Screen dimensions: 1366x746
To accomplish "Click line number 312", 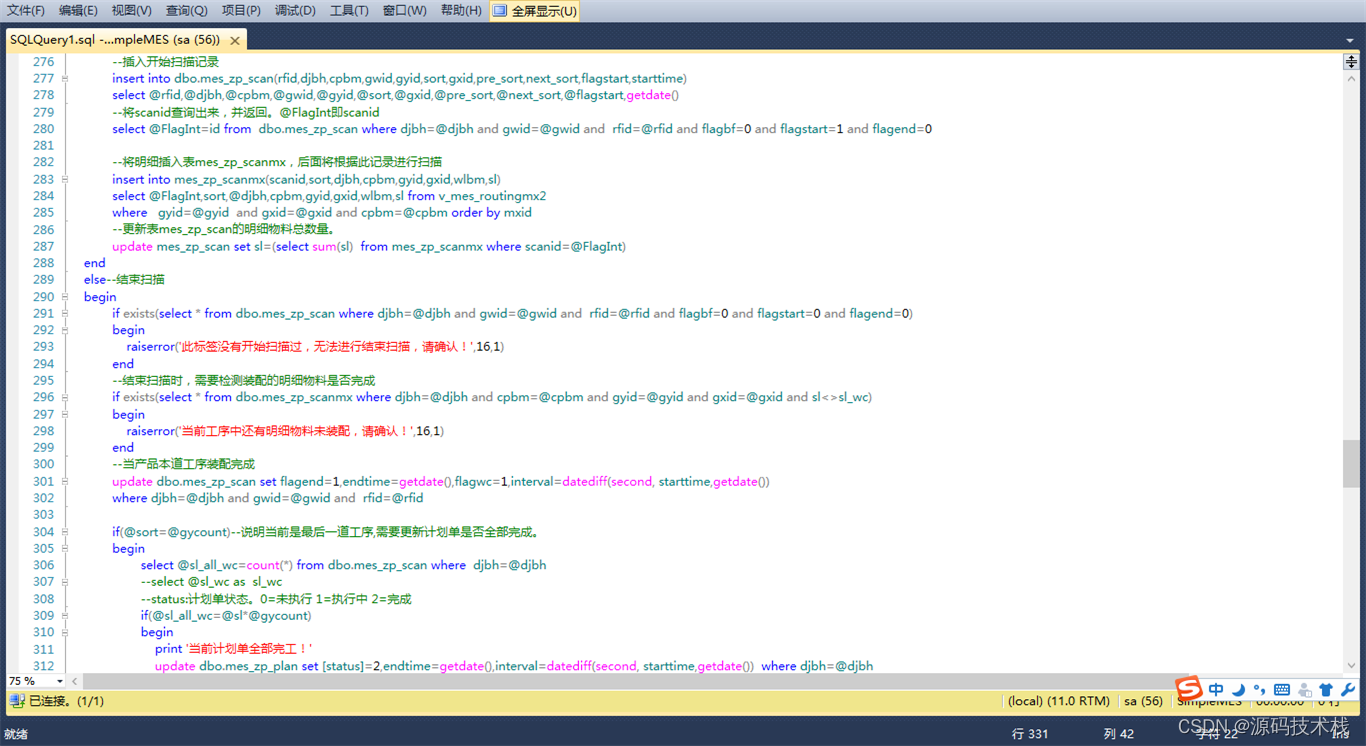I will 43,666.
